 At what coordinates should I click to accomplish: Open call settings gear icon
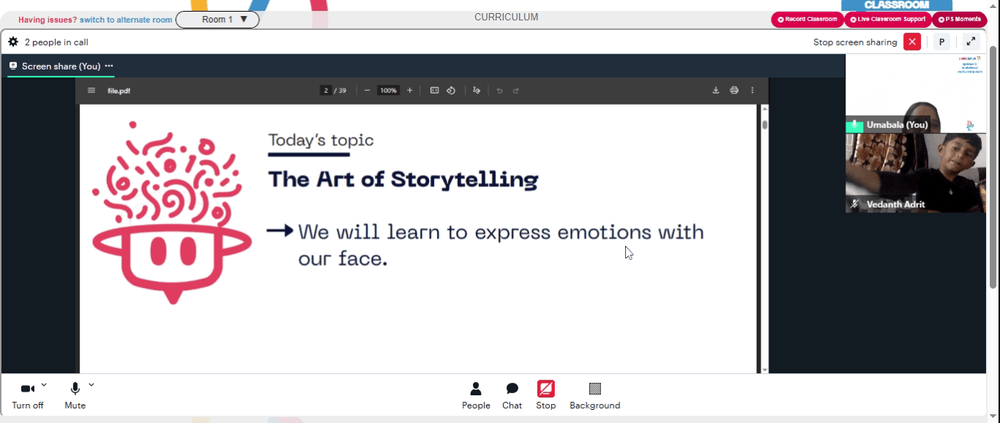(x=13, y=42)
